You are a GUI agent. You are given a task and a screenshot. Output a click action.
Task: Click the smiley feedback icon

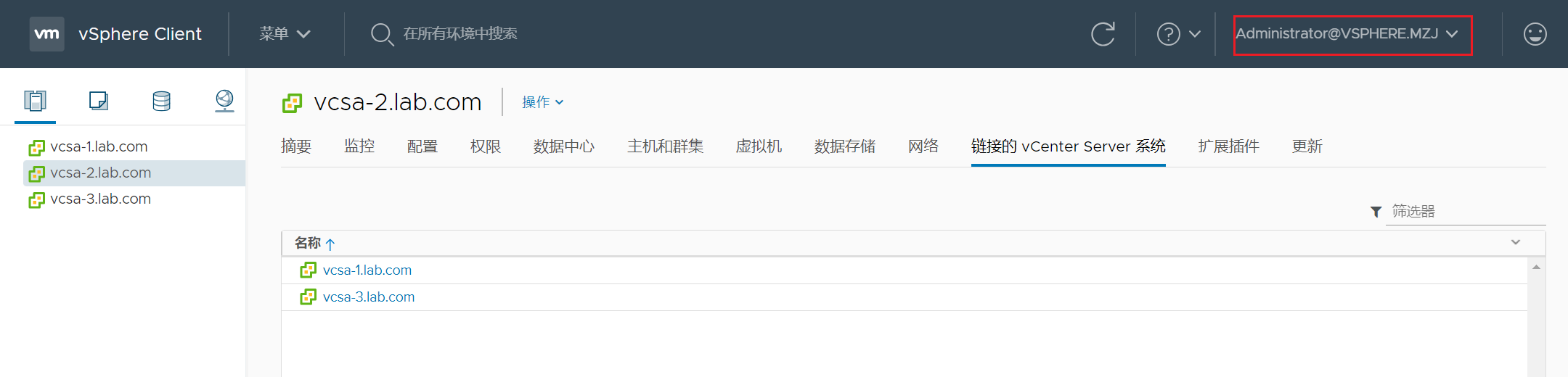pyautogui.click(x=1535, y=34)
